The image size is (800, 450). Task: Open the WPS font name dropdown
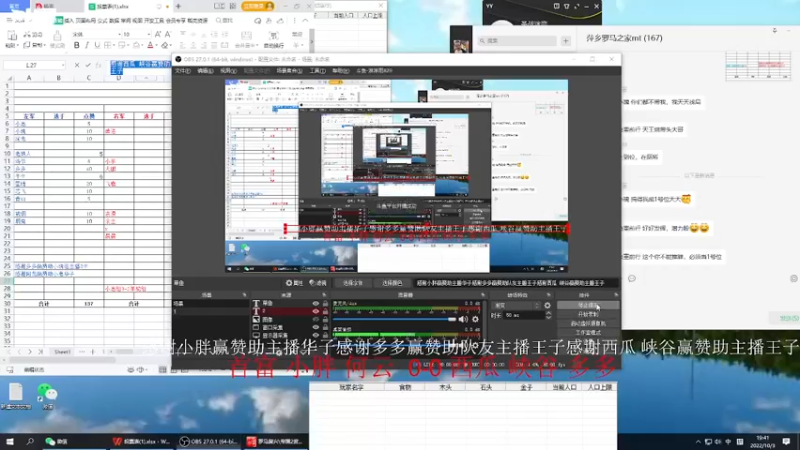[x=119, y=34]
